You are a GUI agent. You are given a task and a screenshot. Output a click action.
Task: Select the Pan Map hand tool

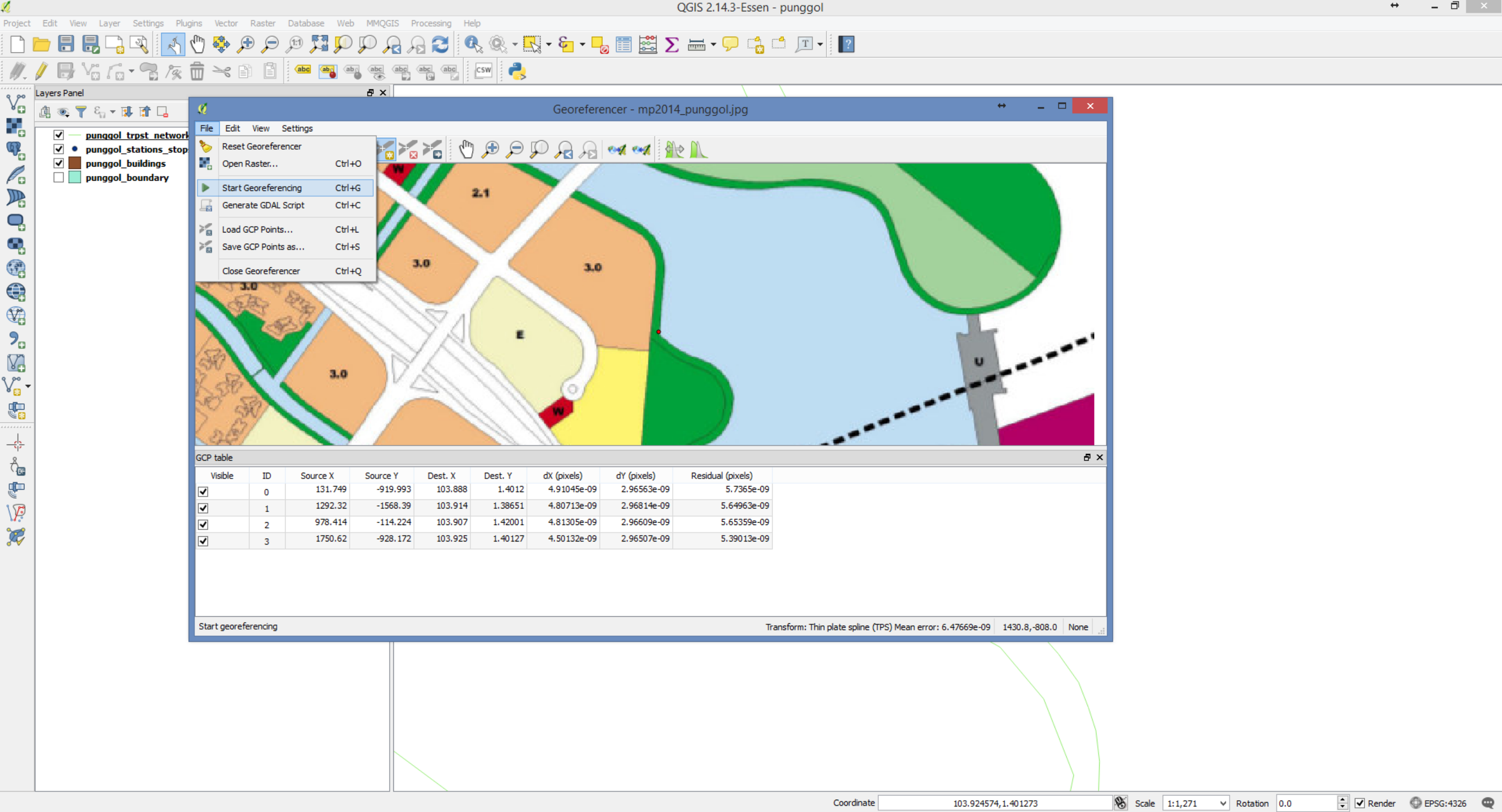[197, 44]
